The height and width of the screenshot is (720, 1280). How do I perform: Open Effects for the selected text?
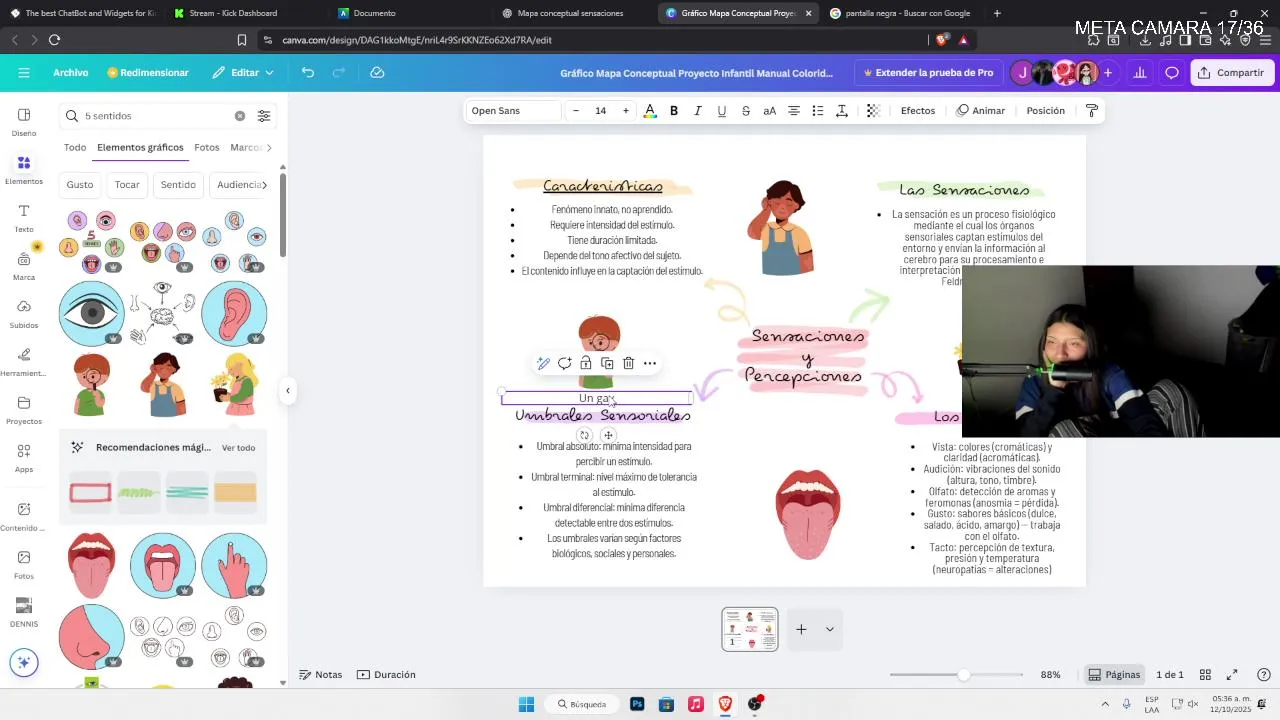[918, 111]
